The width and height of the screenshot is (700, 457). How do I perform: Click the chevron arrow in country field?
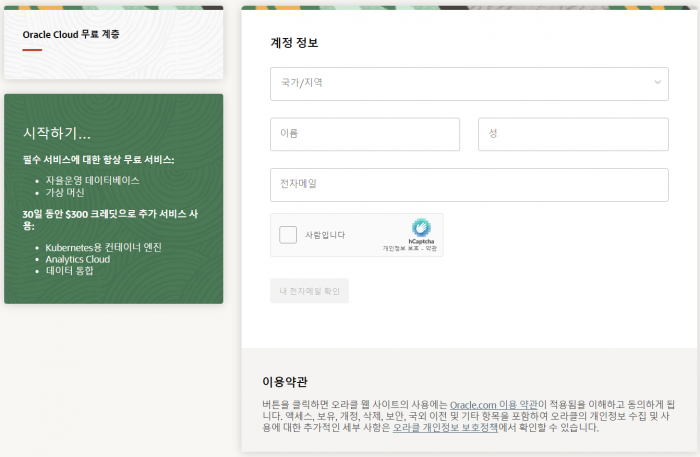coord(658,82)
